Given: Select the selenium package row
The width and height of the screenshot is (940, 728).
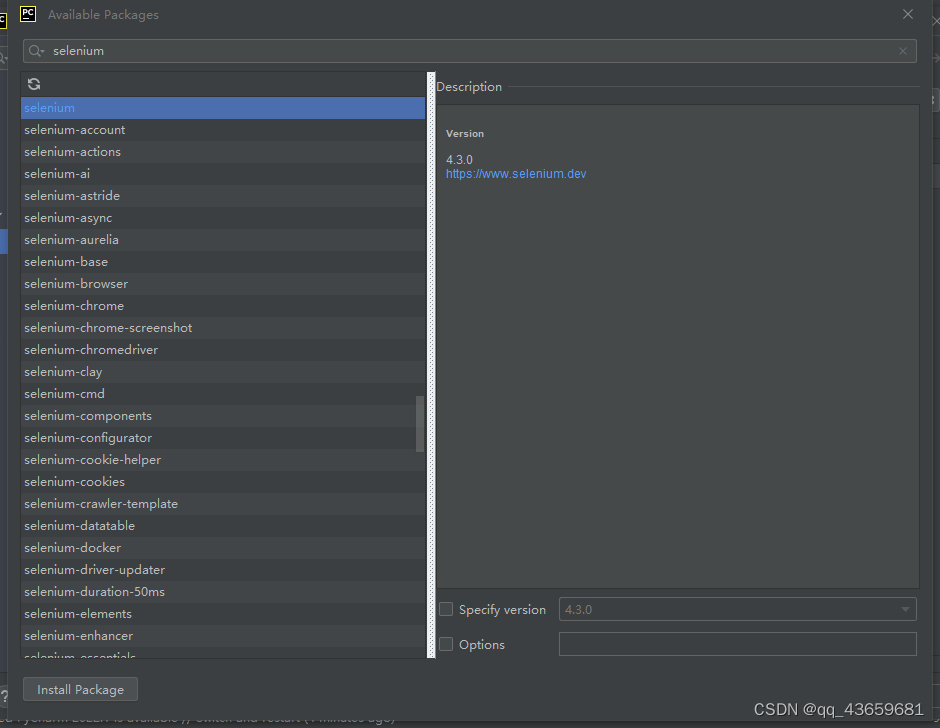Looking at the screenshot, I should click(x=223, y=108).
